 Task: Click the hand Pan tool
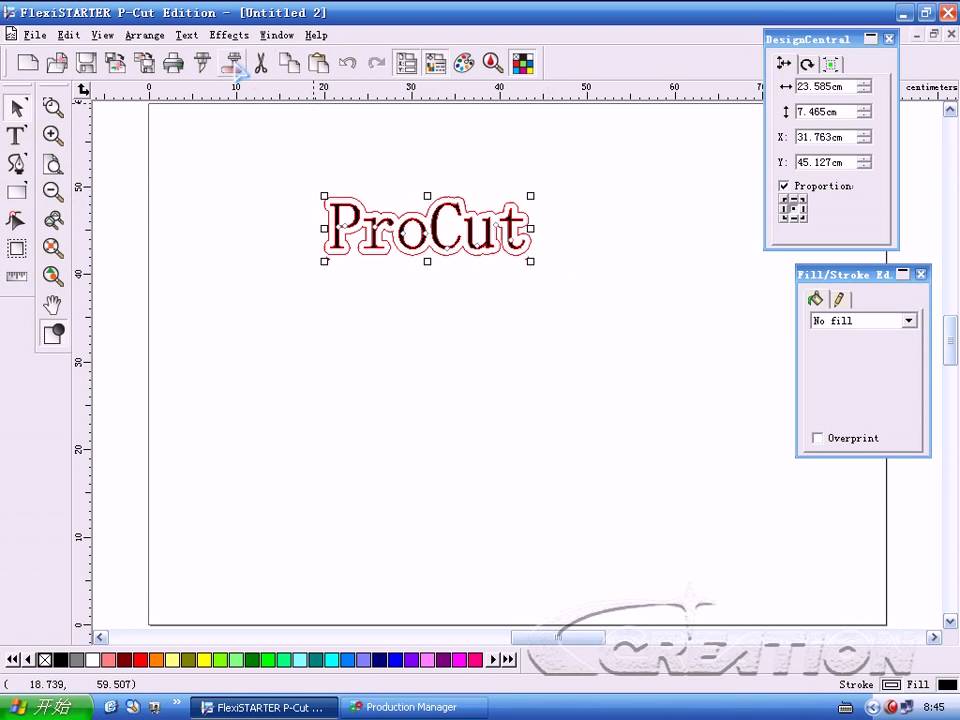point(53,304)
